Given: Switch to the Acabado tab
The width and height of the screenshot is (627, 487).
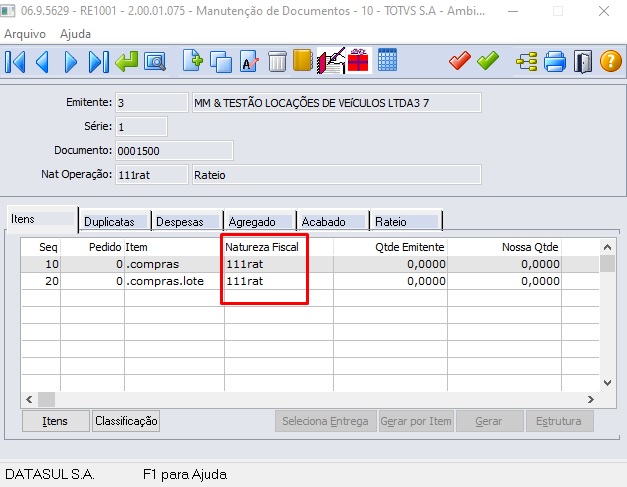Looking at the screenshot, I should 333,222.
